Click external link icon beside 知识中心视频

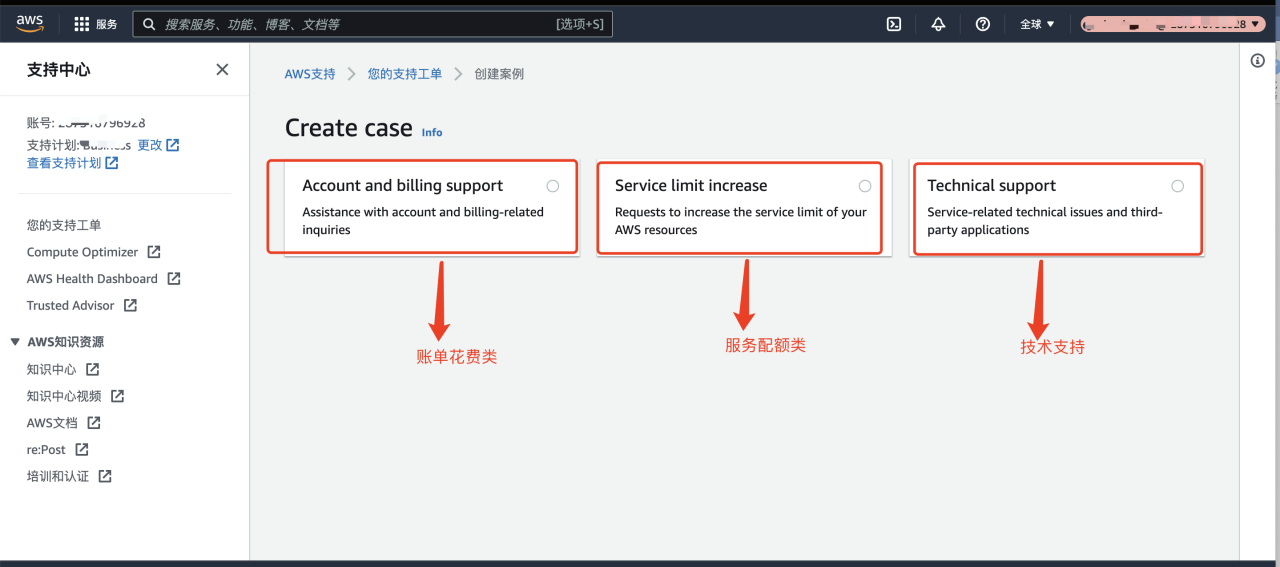point(117,396)
